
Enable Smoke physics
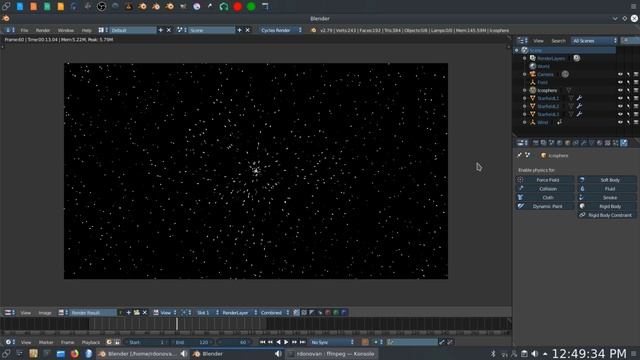tap(607, 198)
